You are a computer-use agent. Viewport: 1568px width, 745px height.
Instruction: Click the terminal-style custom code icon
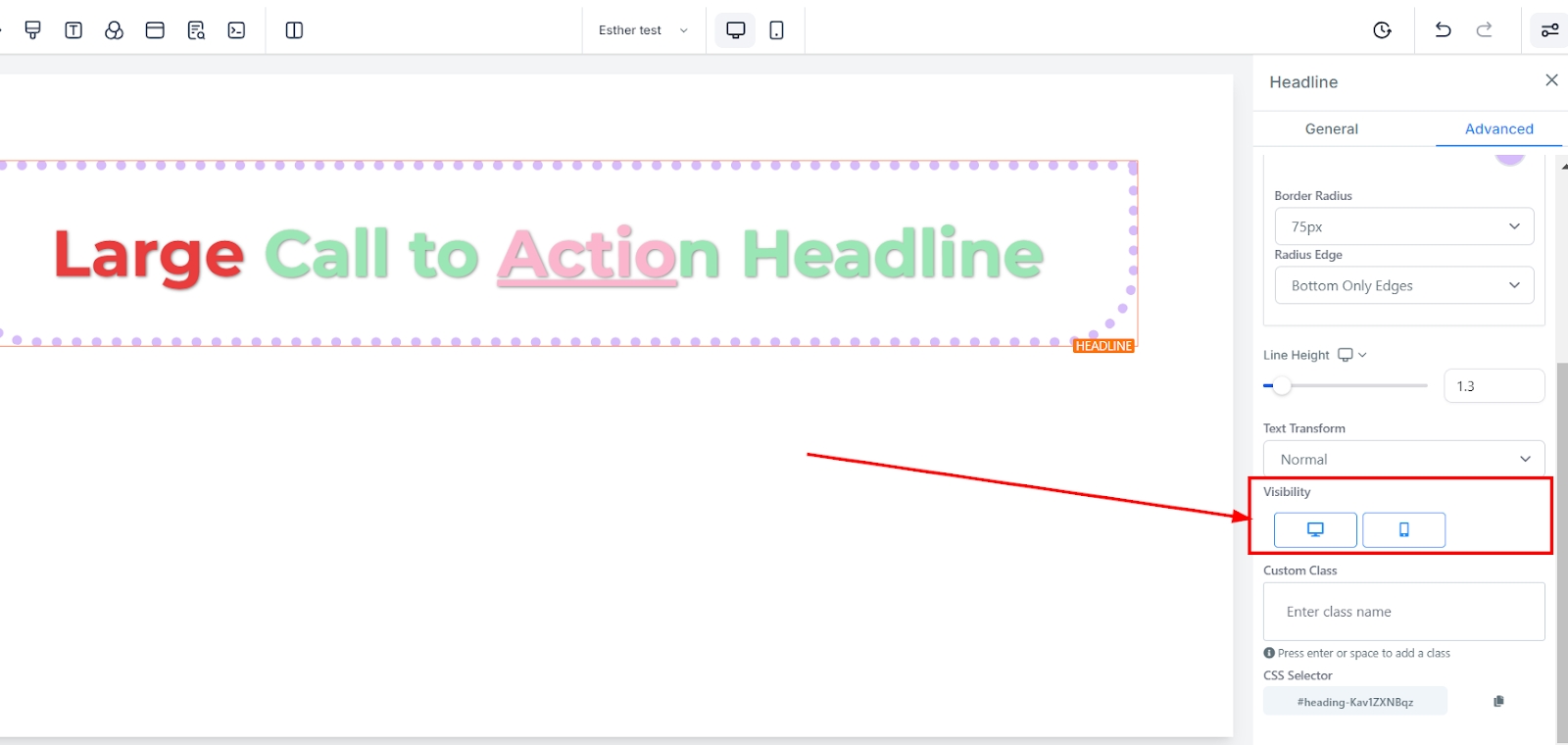pos(236,30)
